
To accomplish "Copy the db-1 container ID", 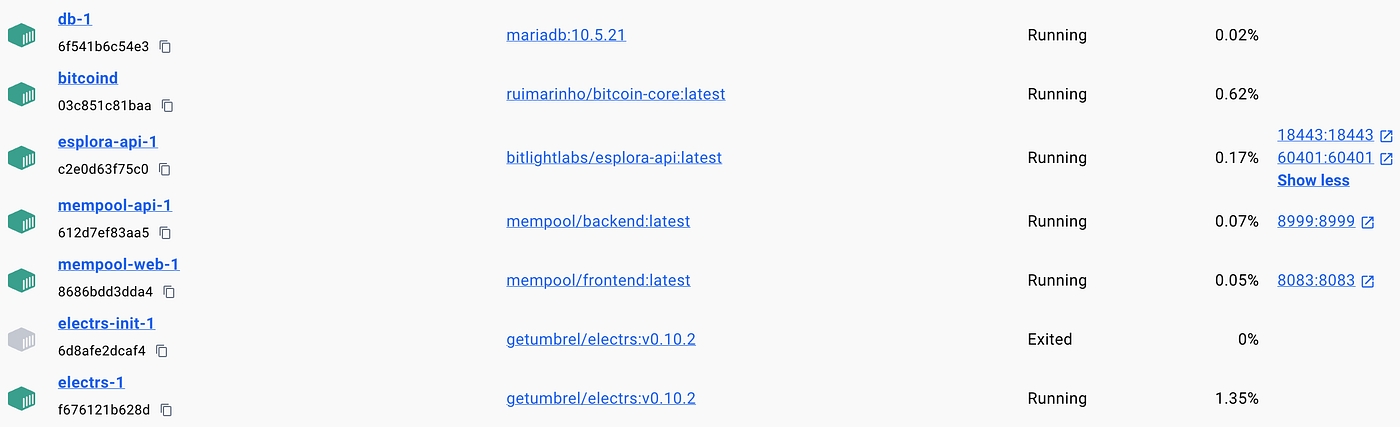I will point(166,47).
